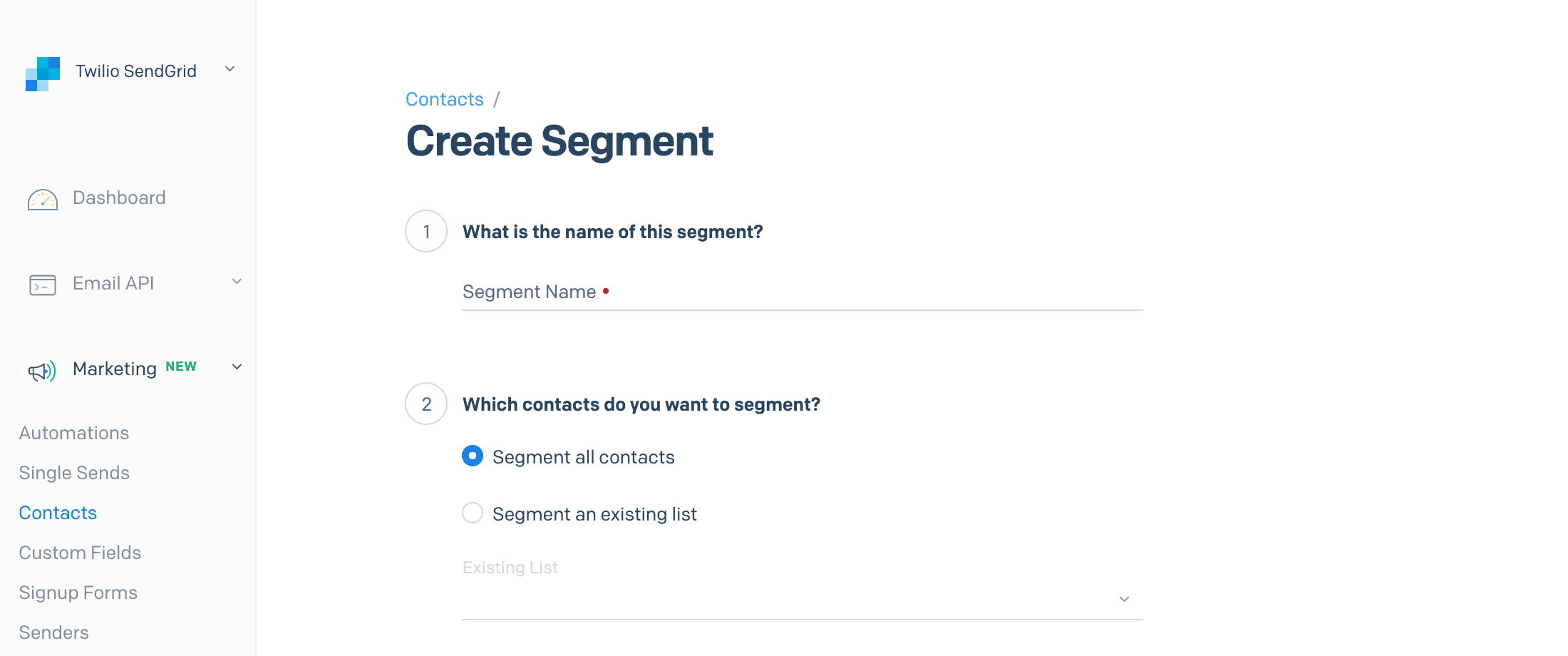Click the Contacts breadcrumb link

pyautogui.click(x=444, y=99)
